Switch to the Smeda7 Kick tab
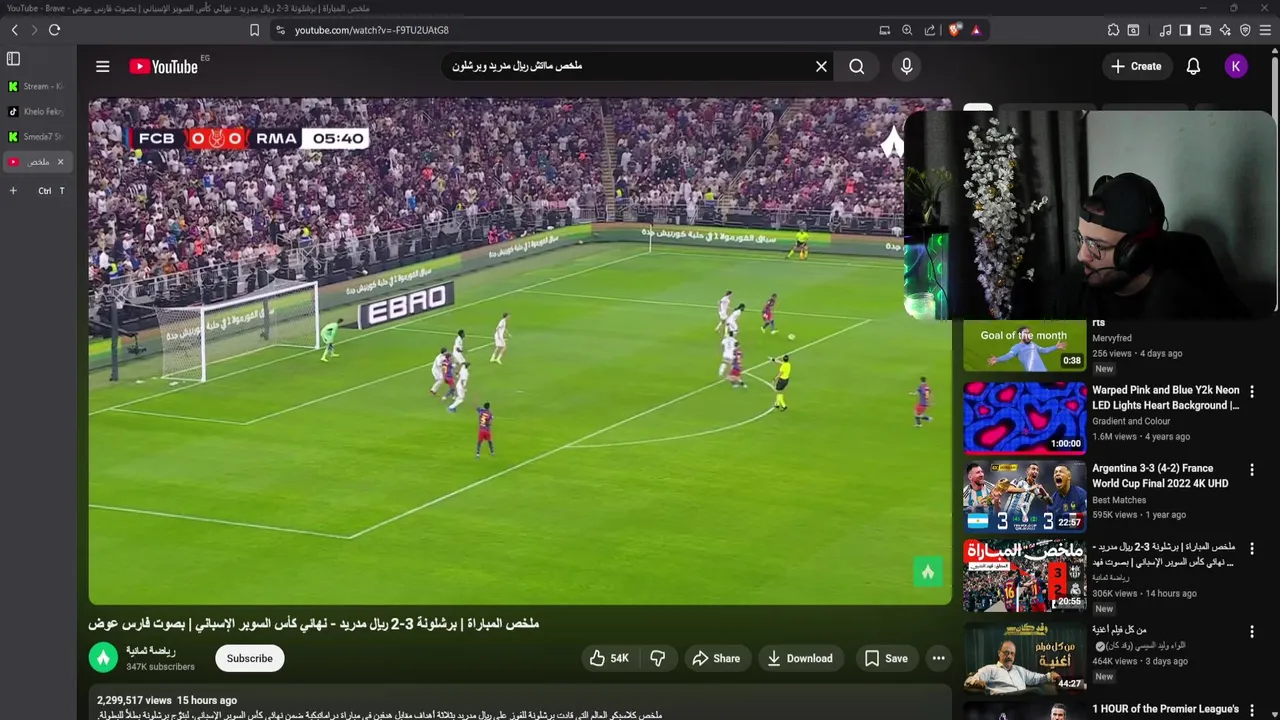This screenshot has width=1280, height=720. [36, 137]
